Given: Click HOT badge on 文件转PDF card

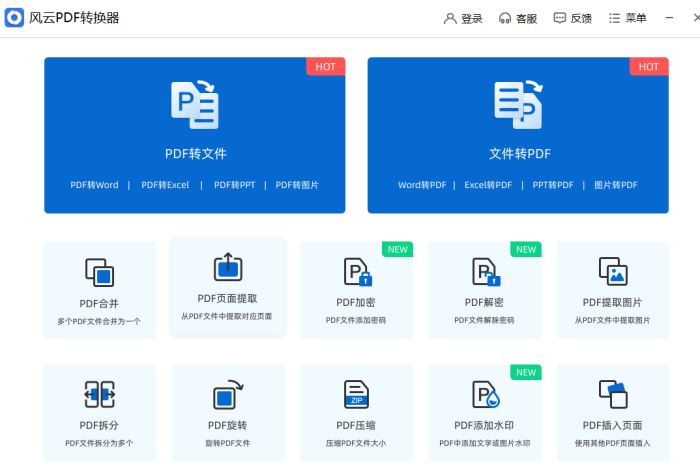Looking at the screenshot, I should pos(649,67).
